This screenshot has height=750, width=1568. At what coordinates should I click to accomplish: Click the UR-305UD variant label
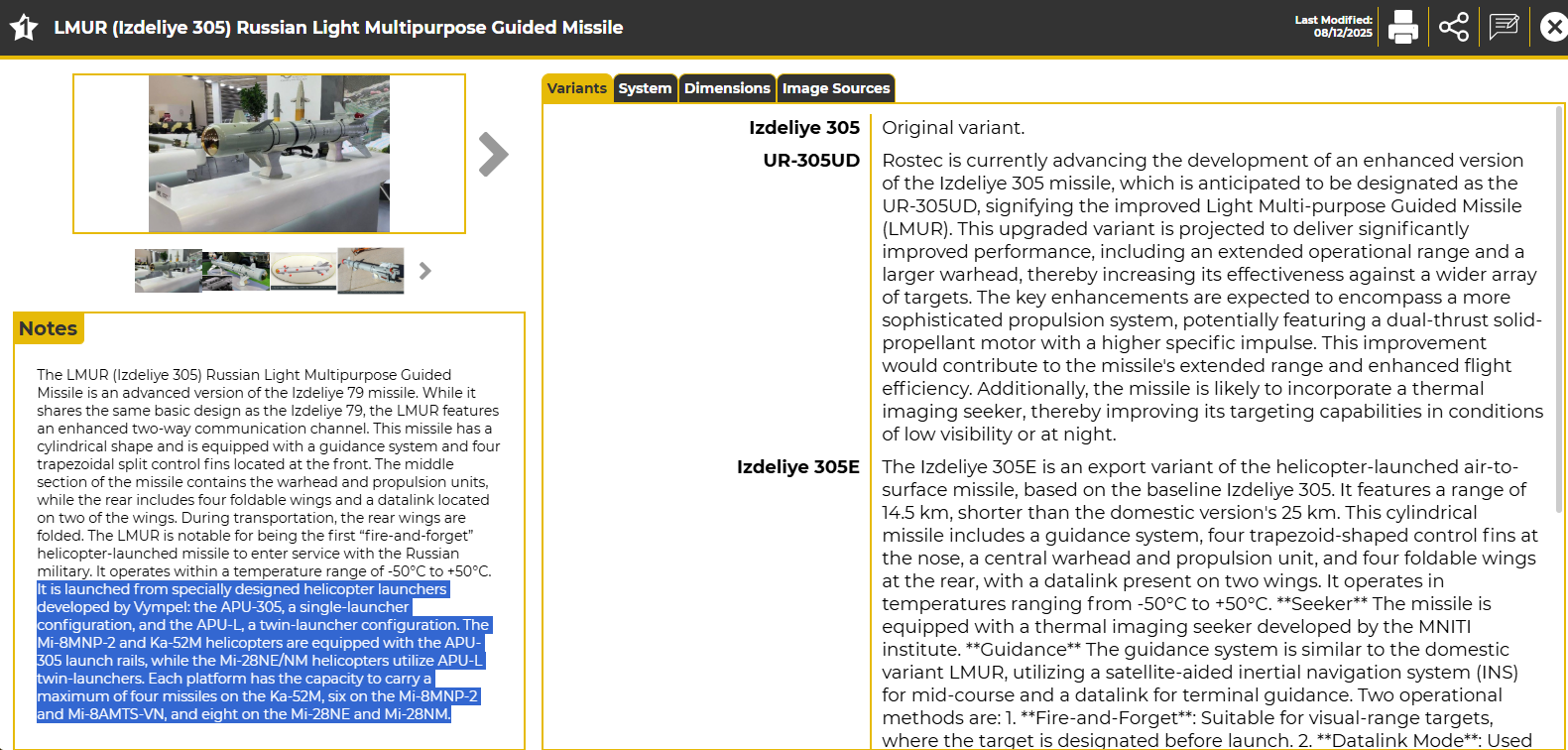pos(810,161)
